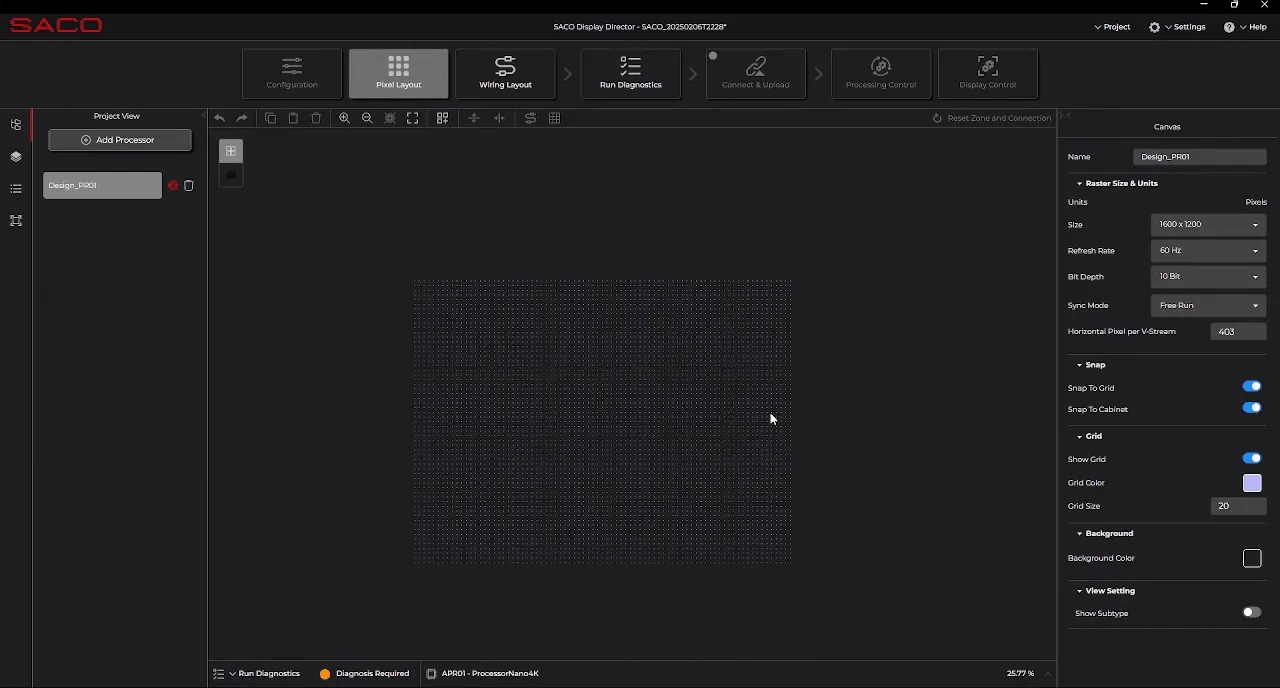Click the Redo icon in the canvas toolbar

(241, 118)
